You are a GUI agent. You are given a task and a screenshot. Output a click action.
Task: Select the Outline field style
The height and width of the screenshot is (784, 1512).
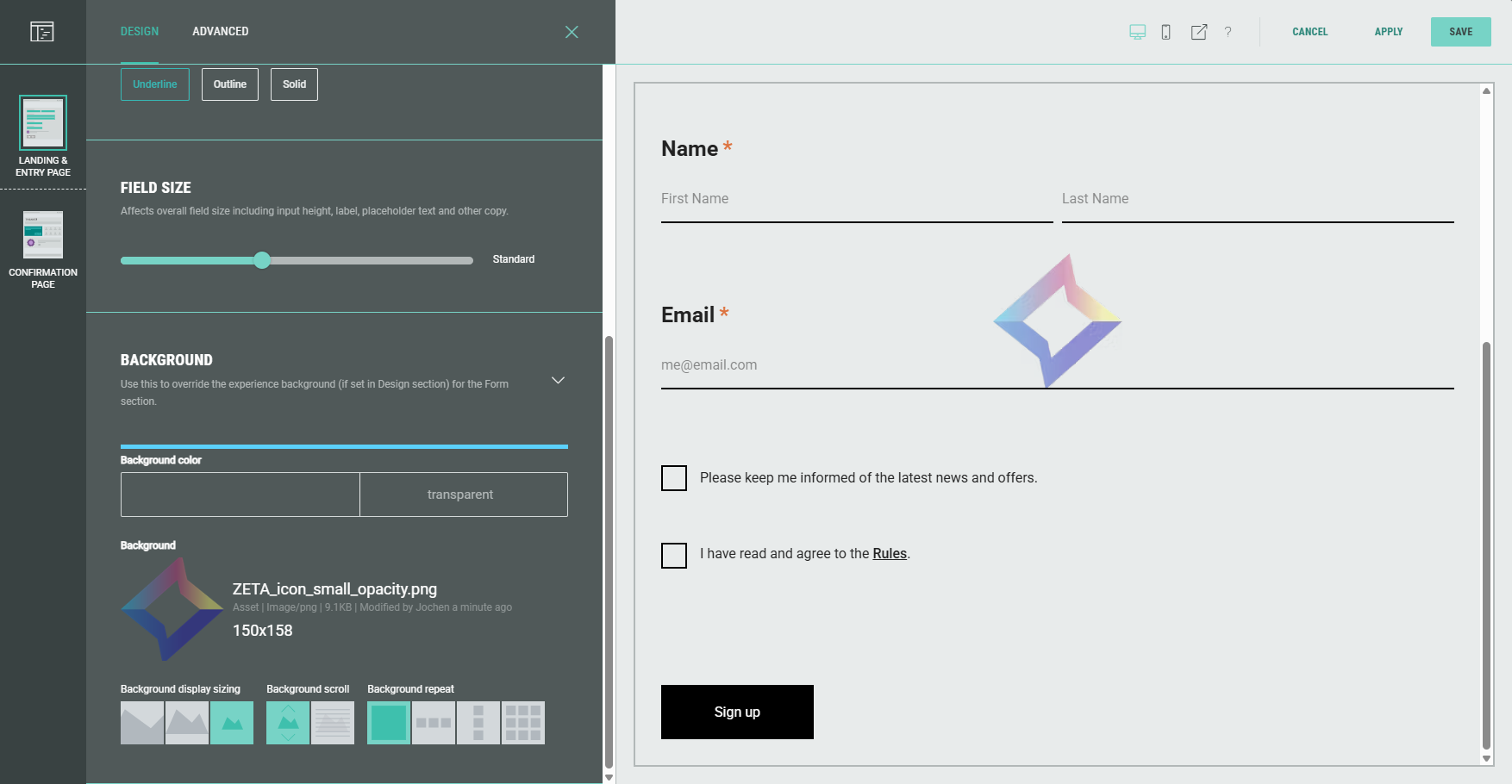pos(230,84)
